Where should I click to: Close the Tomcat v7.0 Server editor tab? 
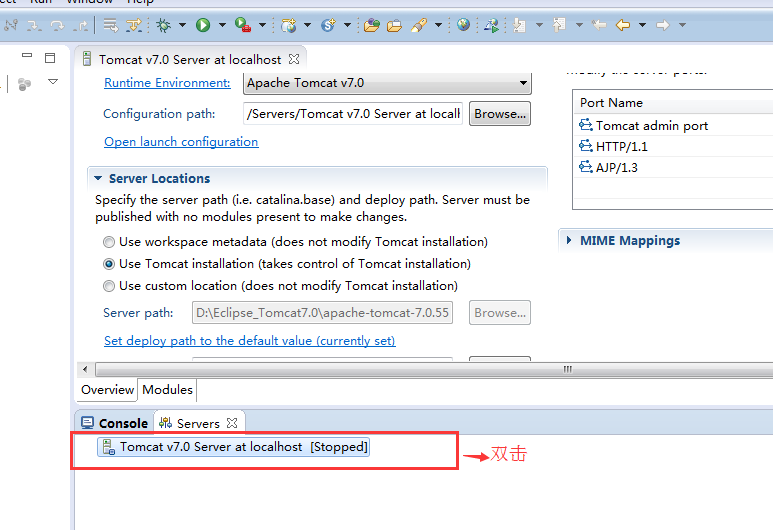pos(294,59)
